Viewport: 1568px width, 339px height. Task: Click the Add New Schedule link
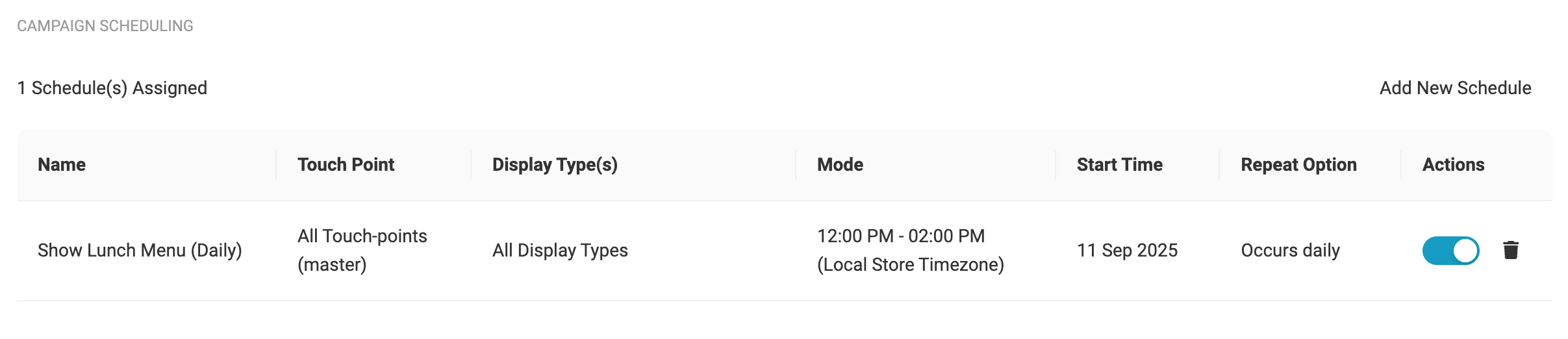[1455, 88]
